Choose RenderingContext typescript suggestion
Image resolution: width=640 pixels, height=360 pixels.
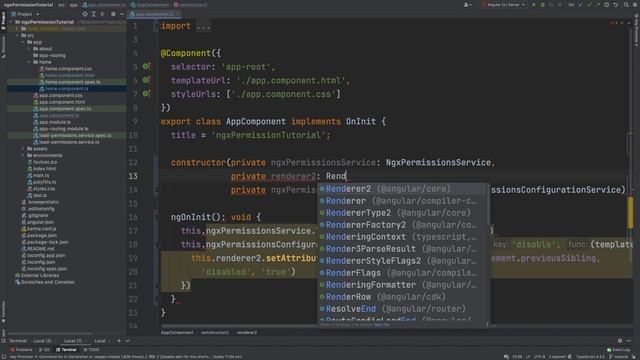tap(402, 237)
